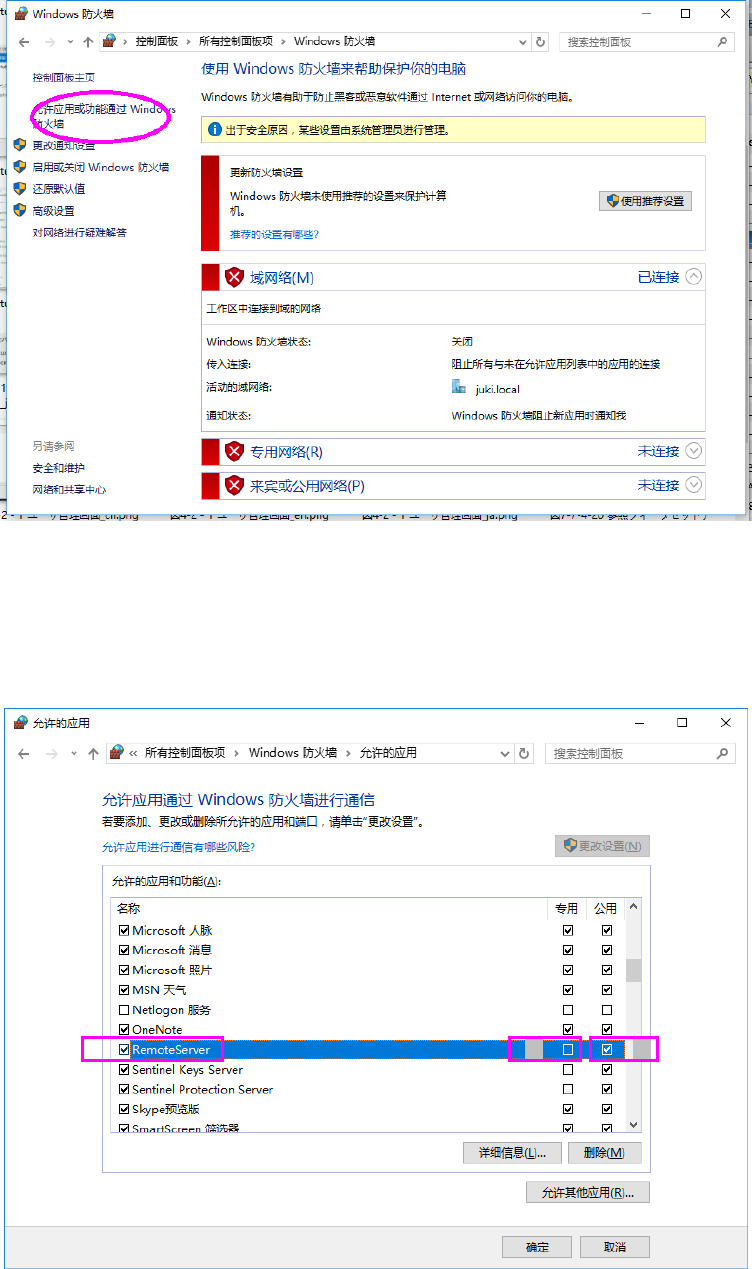Click control panel icon in Windows 防火墙 address bar

(x=110, y=42)
